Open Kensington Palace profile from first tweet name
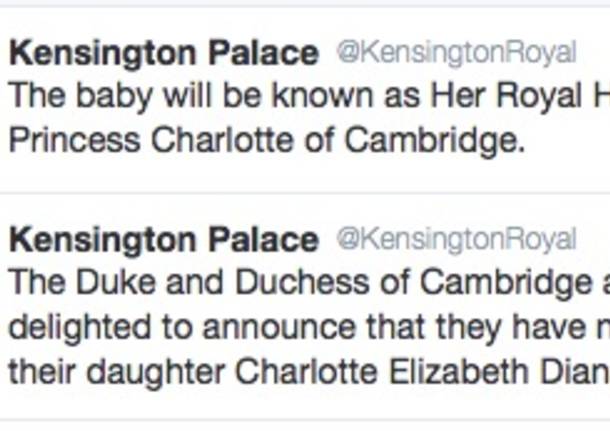The image size is (610, 431). click(164, 54)
